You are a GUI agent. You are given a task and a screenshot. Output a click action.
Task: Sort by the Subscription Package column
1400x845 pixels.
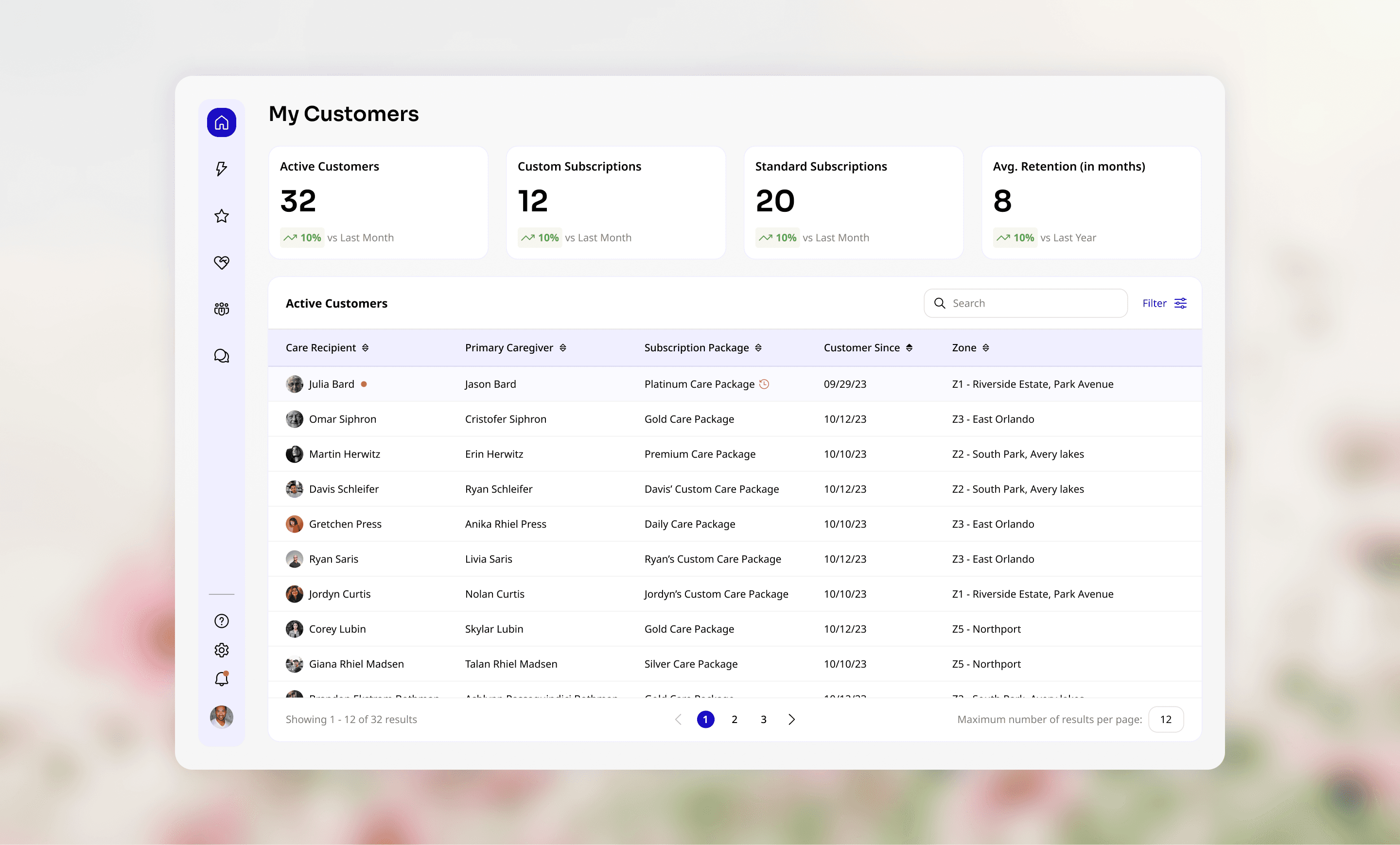coord(758,347)
